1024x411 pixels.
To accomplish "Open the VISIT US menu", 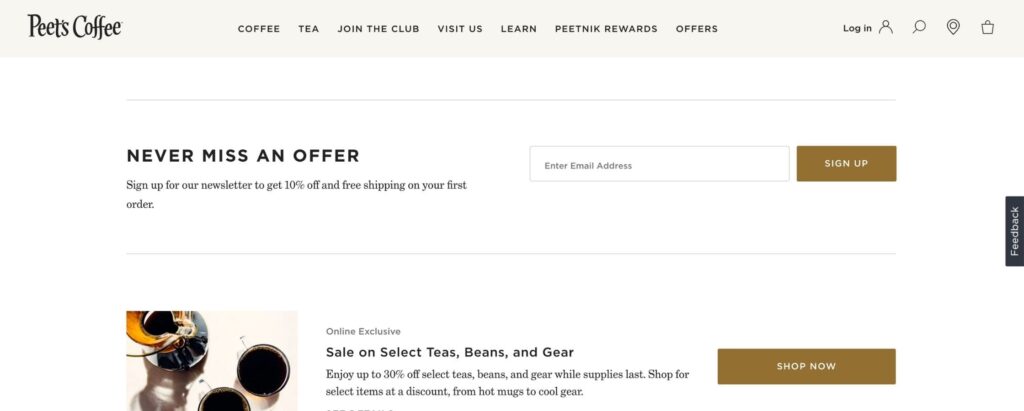I will point(460,29).
